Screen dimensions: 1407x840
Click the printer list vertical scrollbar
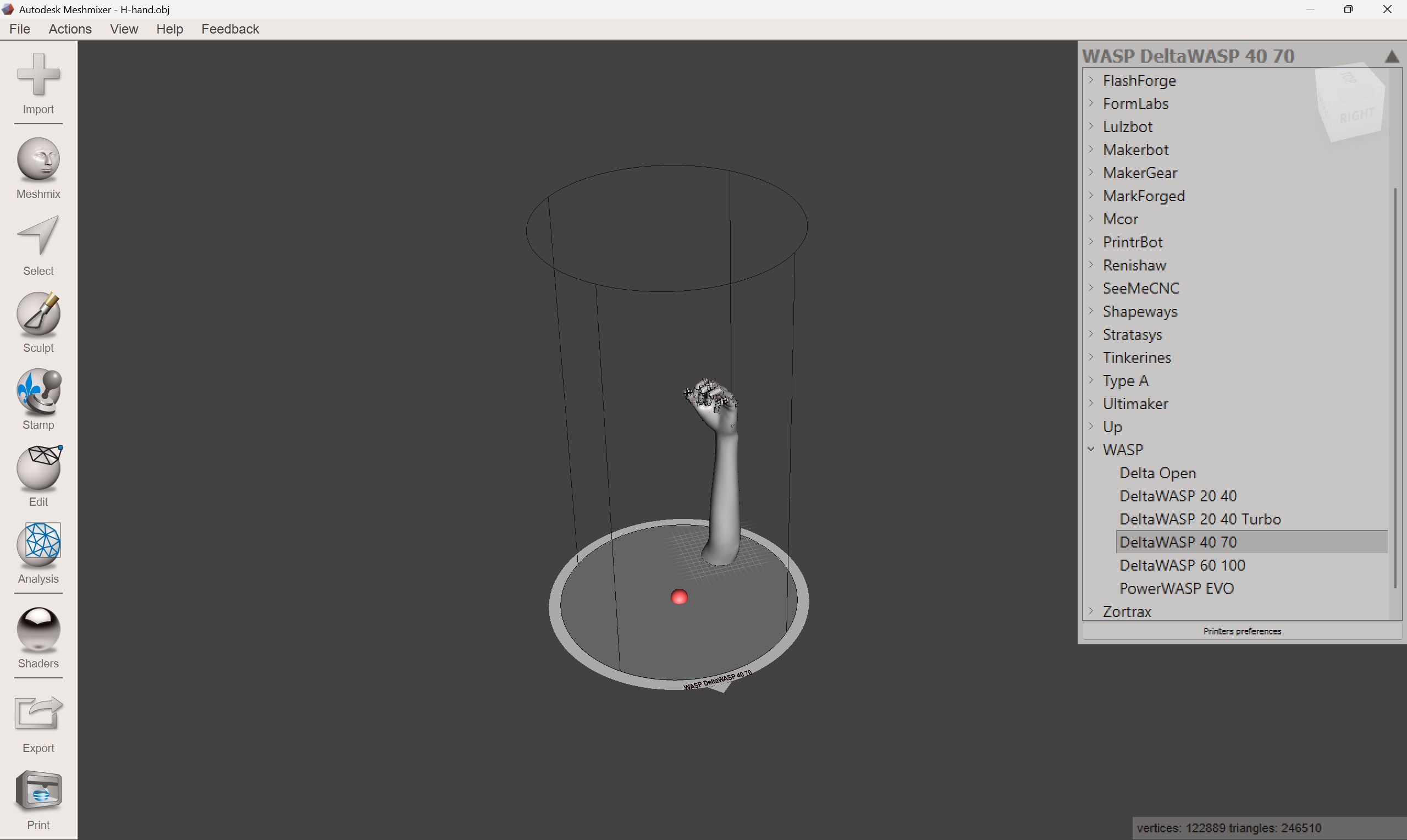click(x=1395, y=388)
